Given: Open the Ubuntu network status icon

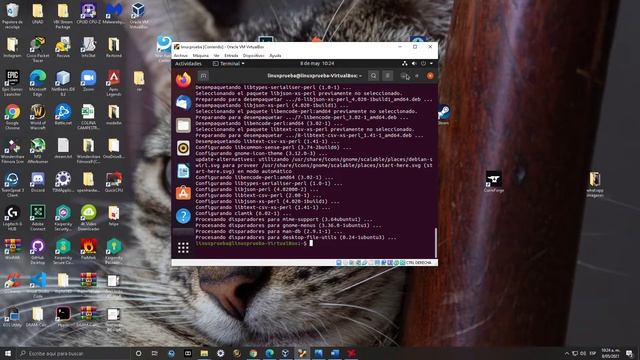Looking at the screenshot, I should pos(404,64).
